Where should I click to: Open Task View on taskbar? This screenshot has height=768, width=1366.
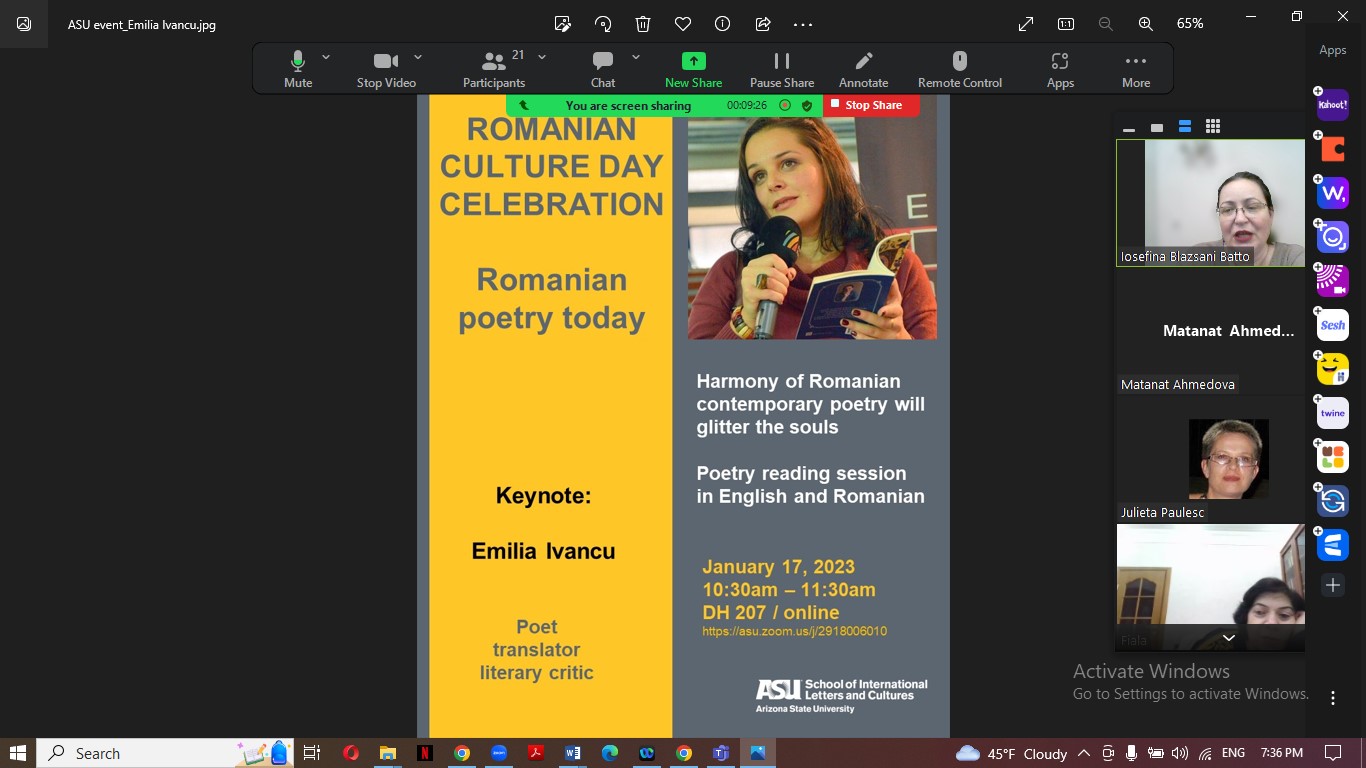click(x=312, y=753)
